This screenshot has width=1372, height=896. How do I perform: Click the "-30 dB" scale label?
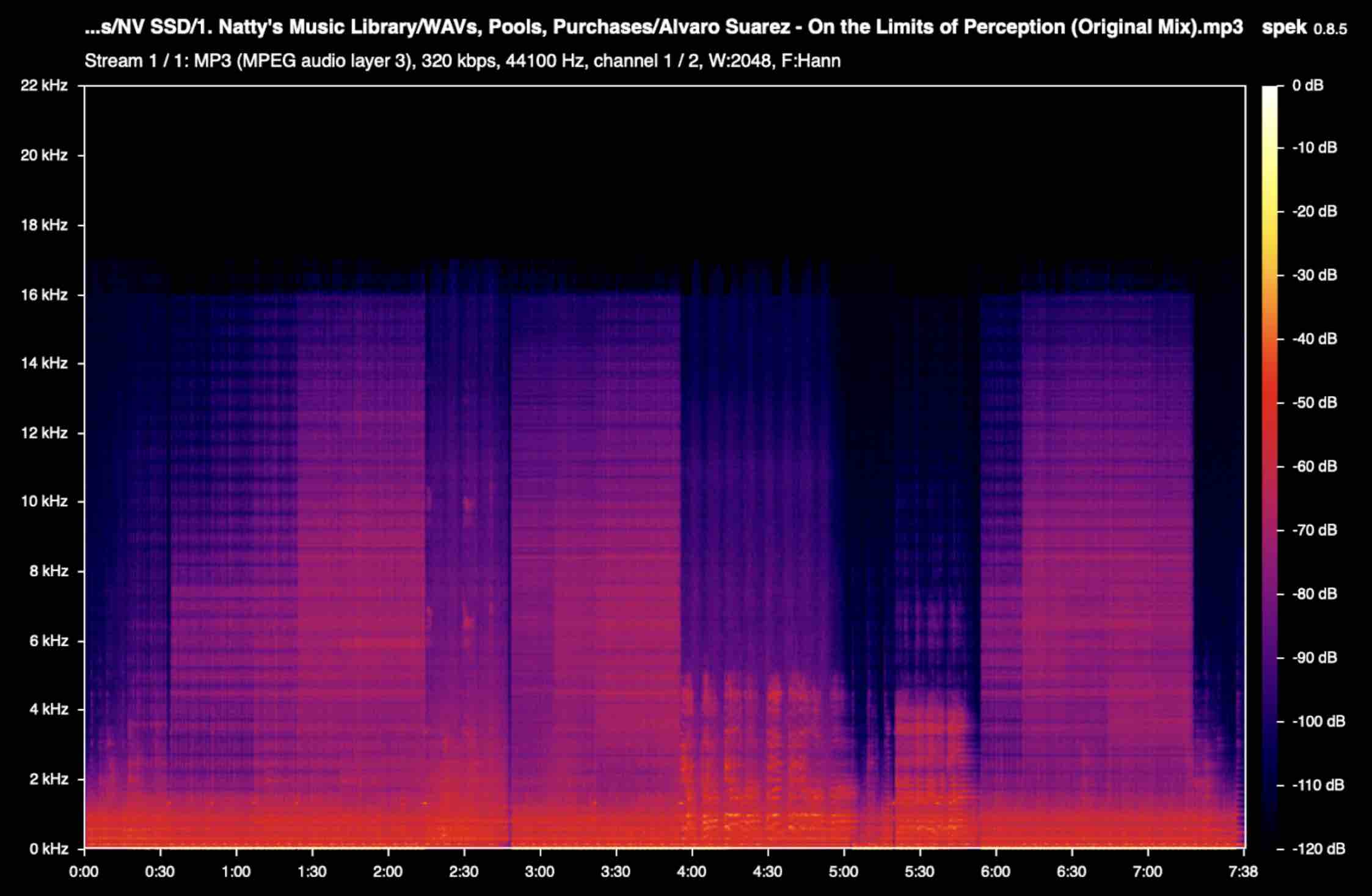(1315, 275)
